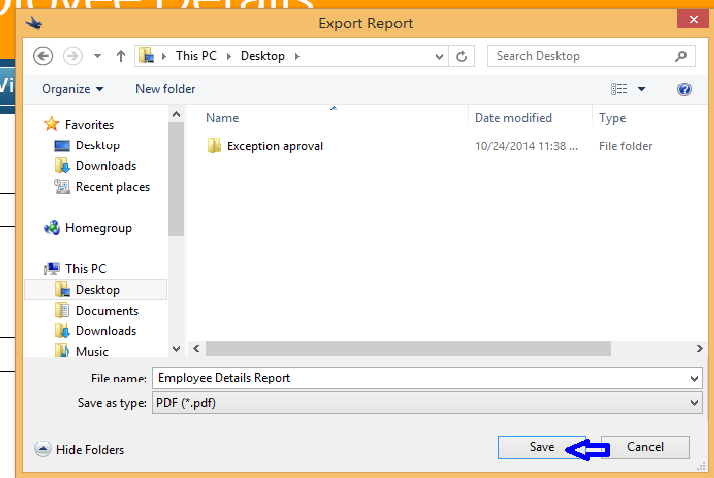Click the search magnifier icon
Viewport: 714px width, 478px height.
click(681, 56)
